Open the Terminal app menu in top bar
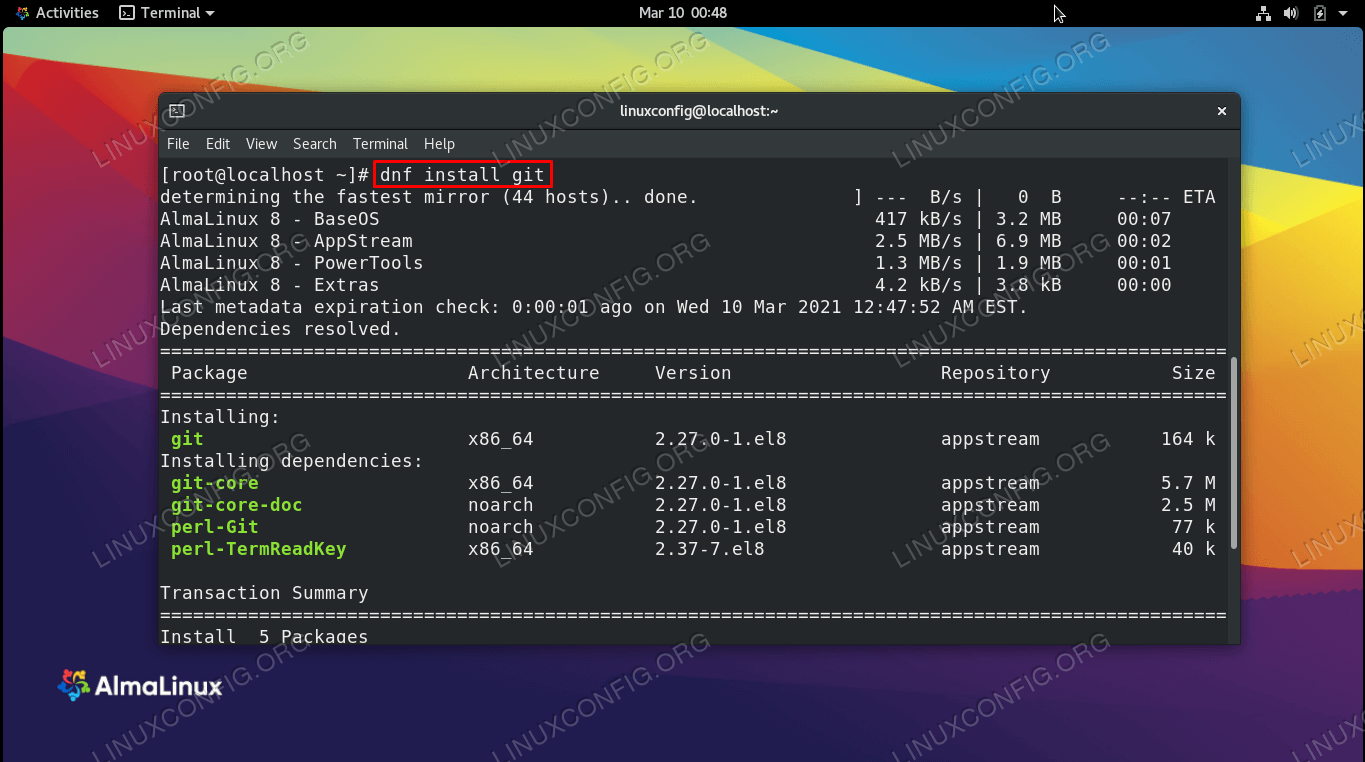Screen dimensions: 1365x762 tap(167, 13)
